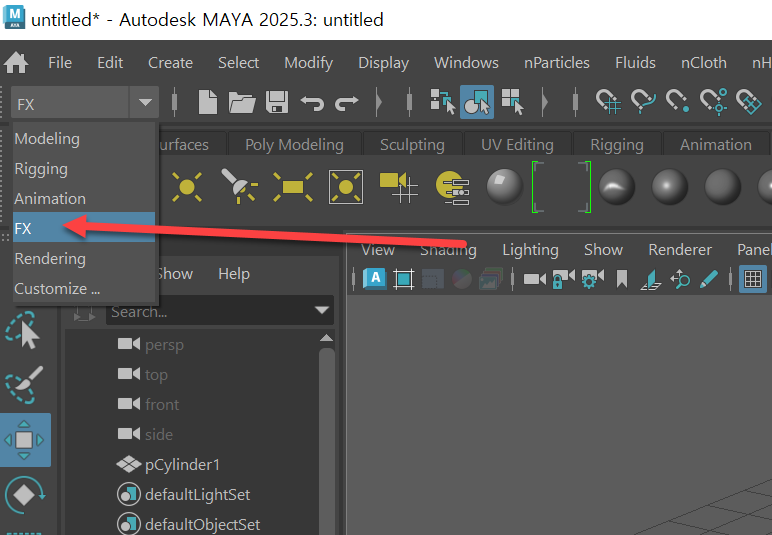772x535 pixels.
Task: Enable snap to points magnet
Action: pyautogui.click(x=677, y=102)
